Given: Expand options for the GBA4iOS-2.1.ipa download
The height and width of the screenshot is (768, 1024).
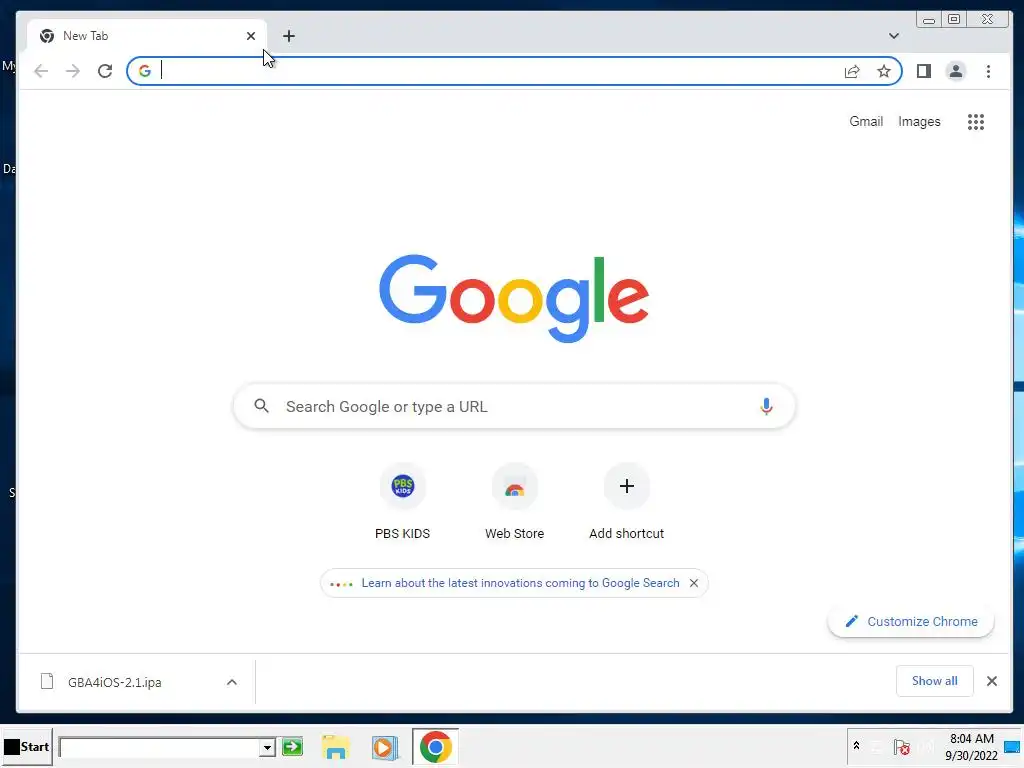Looking at the screenshot, I should tap(232, 682).
